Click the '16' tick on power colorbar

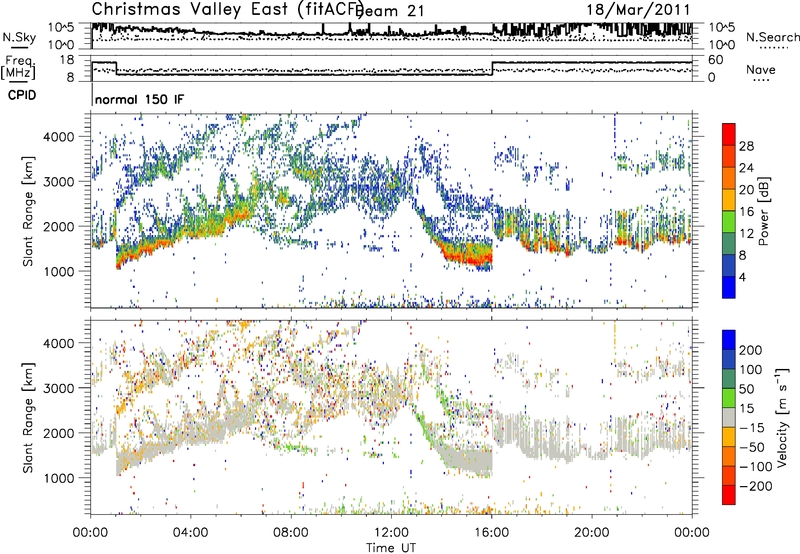tap(746, 212)
